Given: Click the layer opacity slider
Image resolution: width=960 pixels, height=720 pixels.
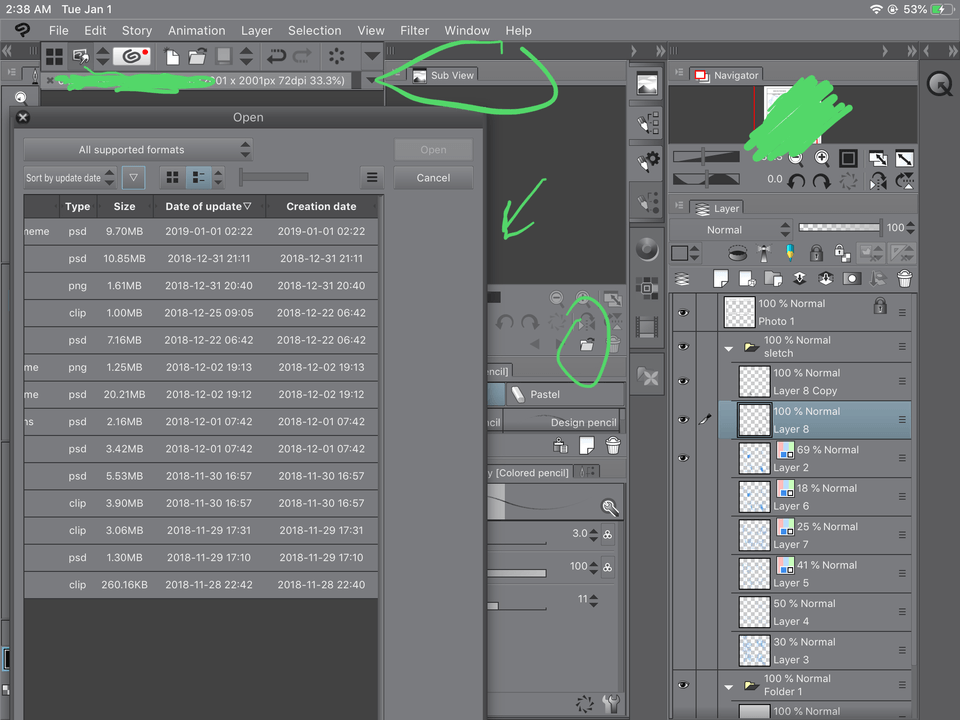Looking at the screenshot, I should pos(840,228).
